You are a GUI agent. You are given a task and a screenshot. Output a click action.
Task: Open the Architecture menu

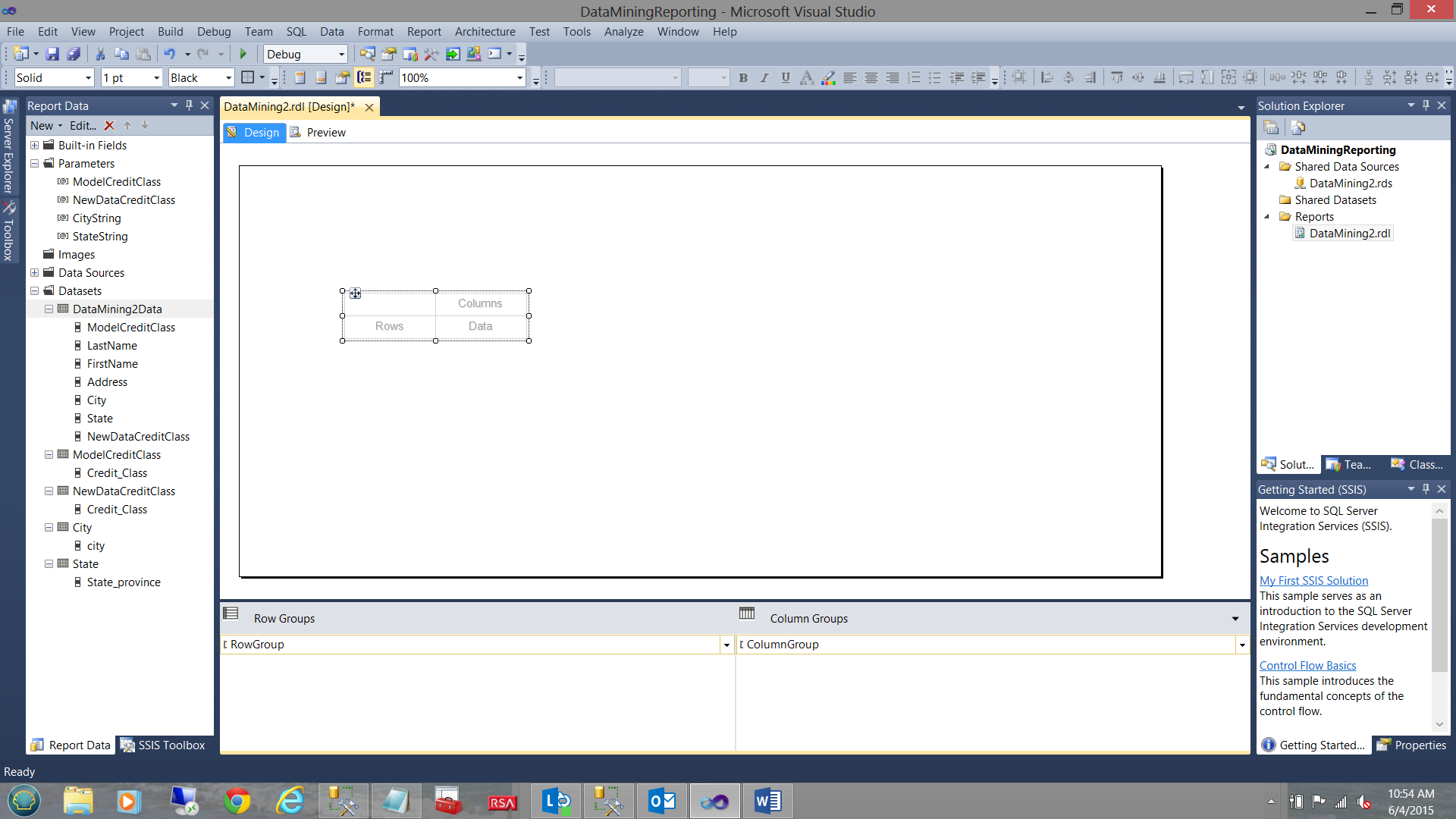point(485,32)
